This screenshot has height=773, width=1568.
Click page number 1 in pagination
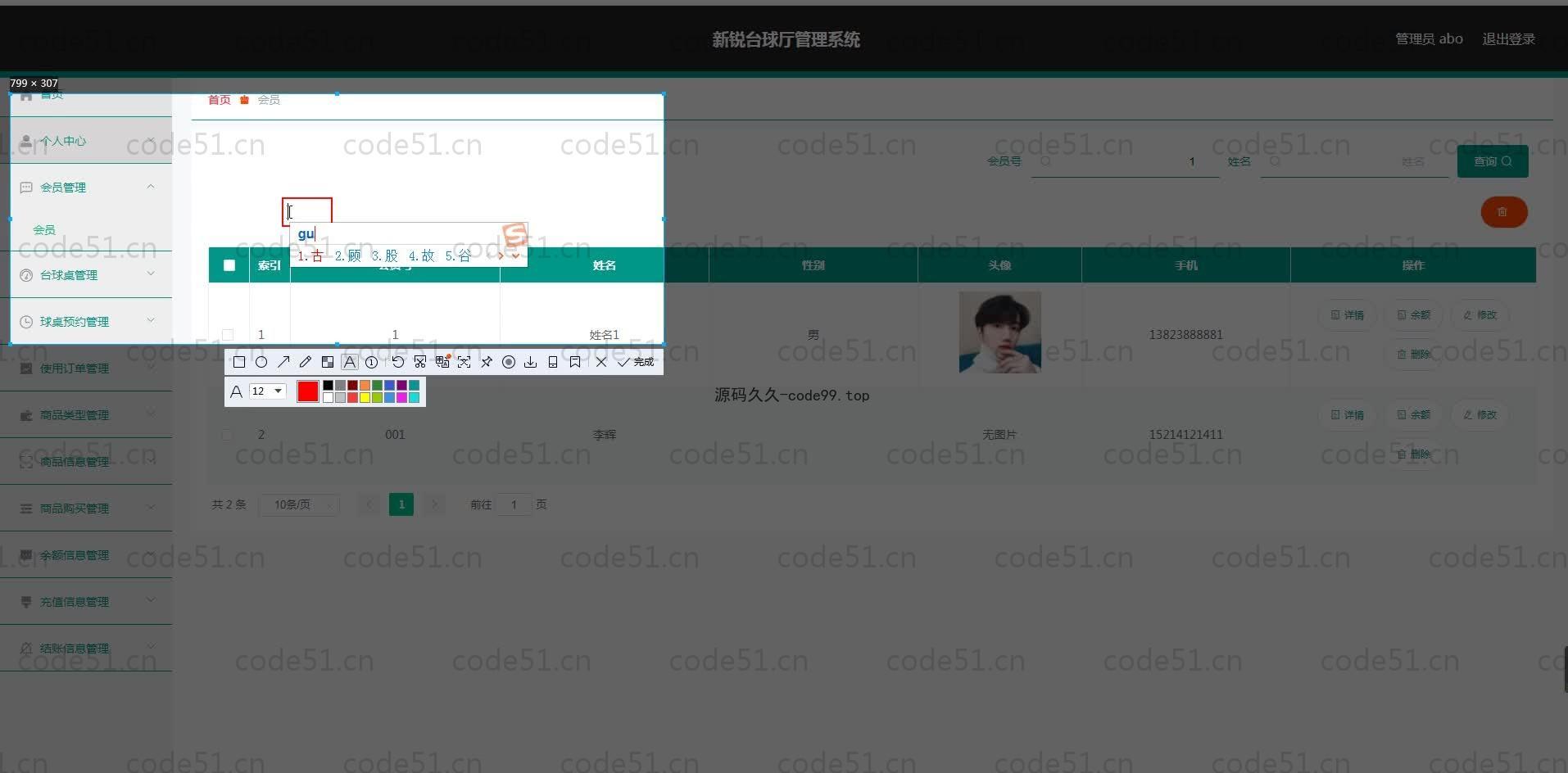[x=401, y=504]
